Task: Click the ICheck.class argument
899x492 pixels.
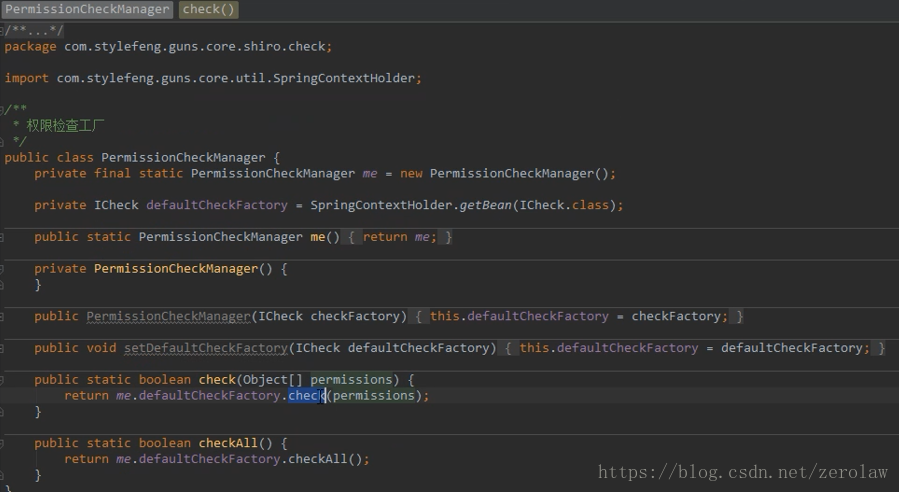Action: point(564,205)
